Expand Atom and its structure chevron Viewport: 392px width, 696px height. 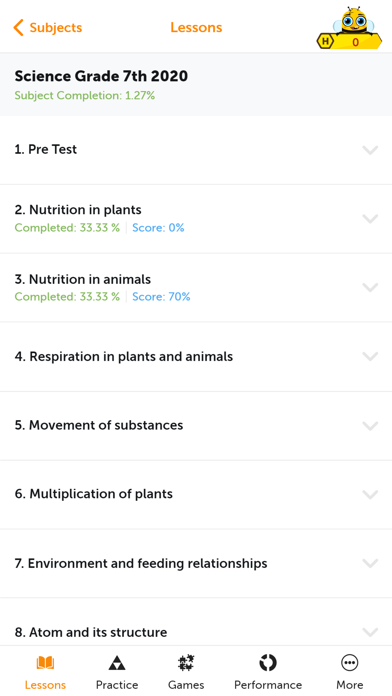coord(370,632)
